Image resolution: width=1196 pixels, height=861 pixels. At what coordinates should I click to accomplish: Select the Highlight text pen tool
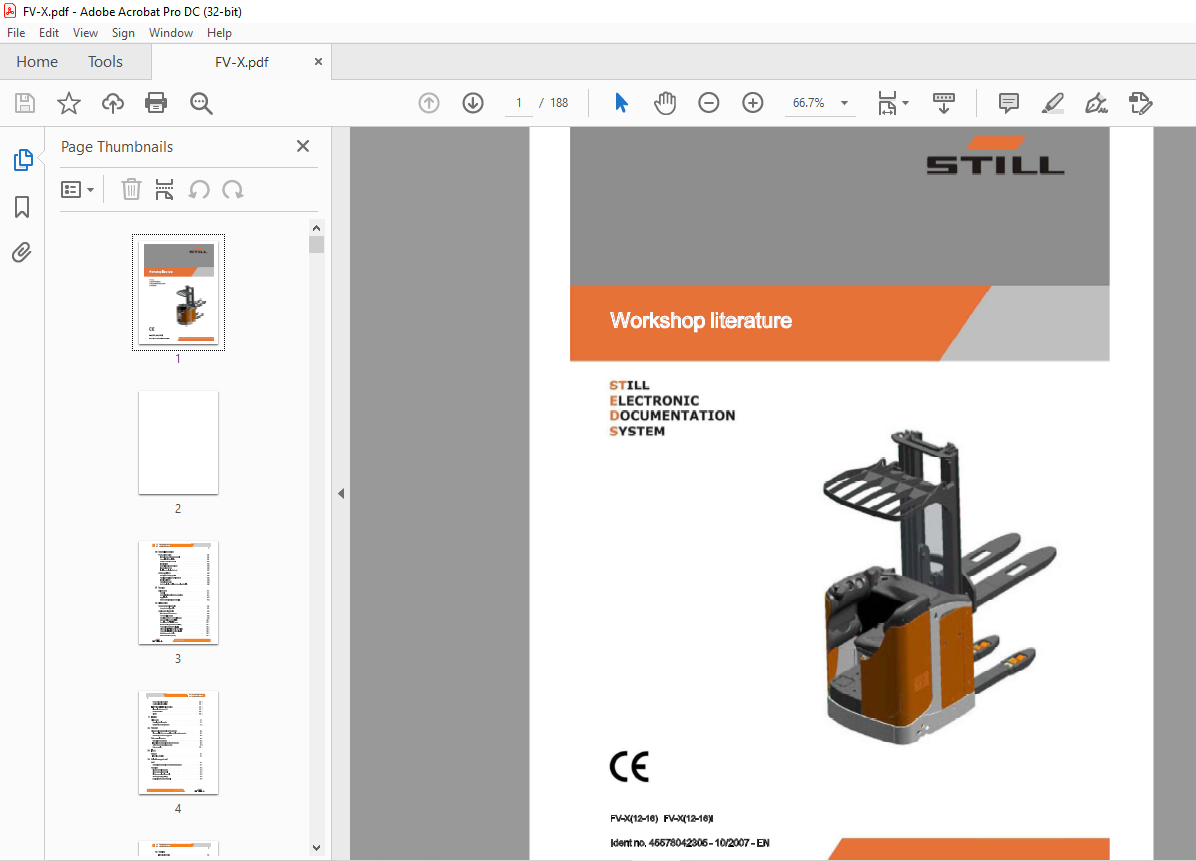click(1053, 103)
